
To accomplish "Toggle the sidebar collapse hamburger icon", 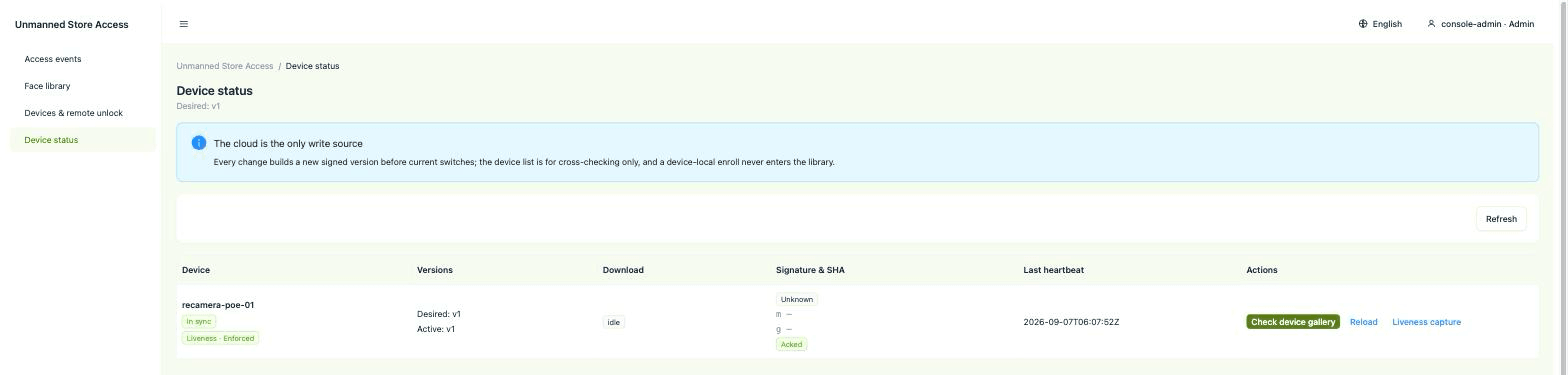I will 183,24.
